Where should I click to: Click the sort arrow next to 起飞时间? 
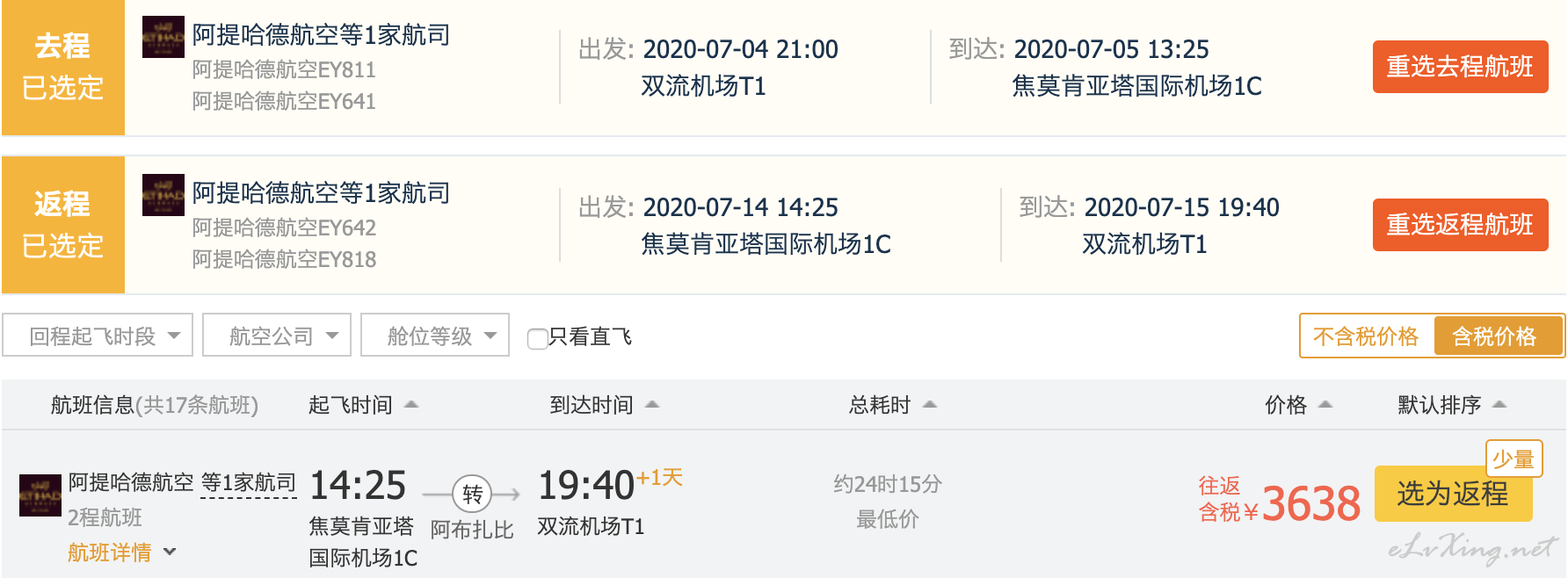tap(410, 405)
